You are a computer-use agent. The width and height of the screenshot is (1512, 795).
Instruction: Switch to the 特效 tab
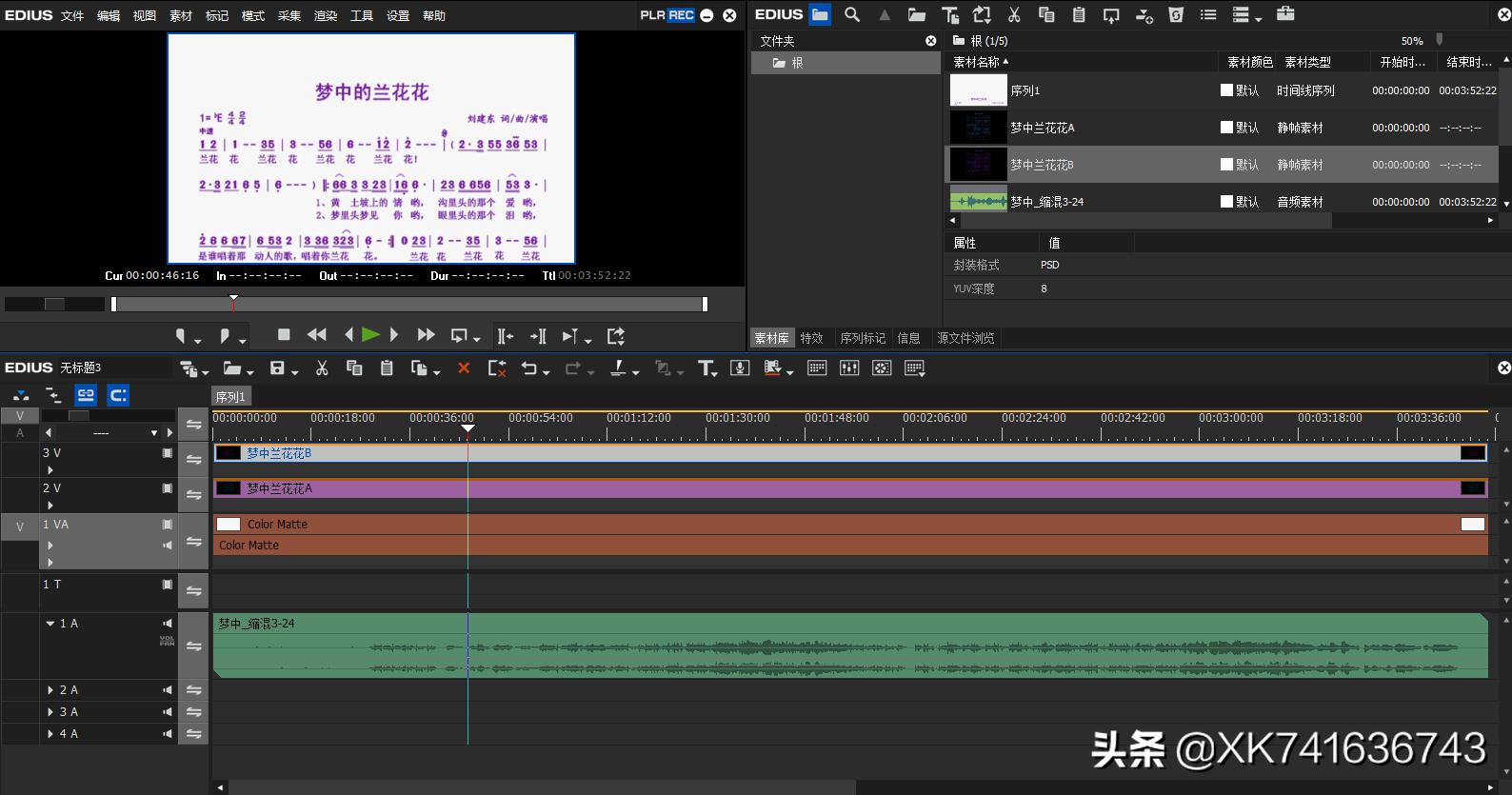tap(811, 338)
